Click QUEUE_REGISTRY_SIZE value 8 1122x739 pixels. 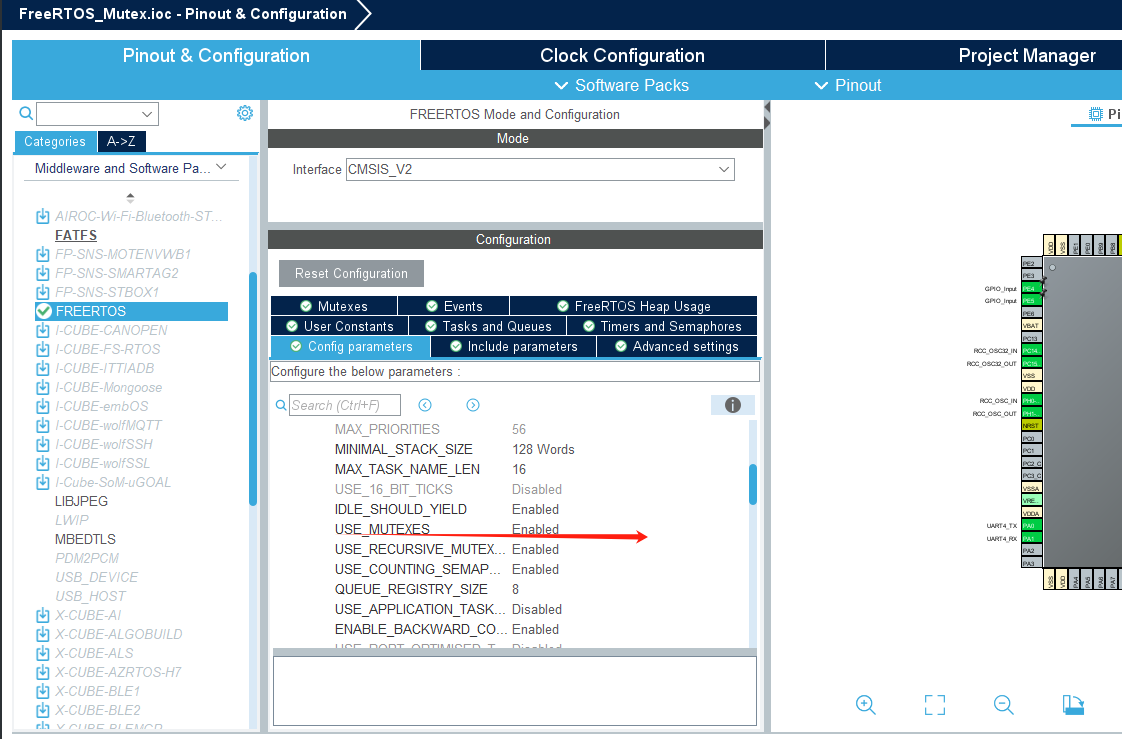point(515,589)
